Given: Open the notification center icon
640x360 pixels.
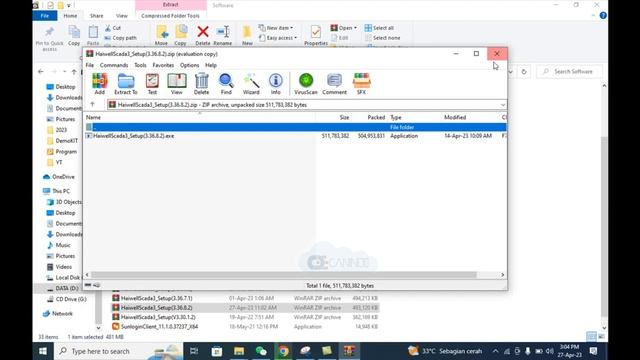Looking at the screenshot, I should [x=593, y=351].
